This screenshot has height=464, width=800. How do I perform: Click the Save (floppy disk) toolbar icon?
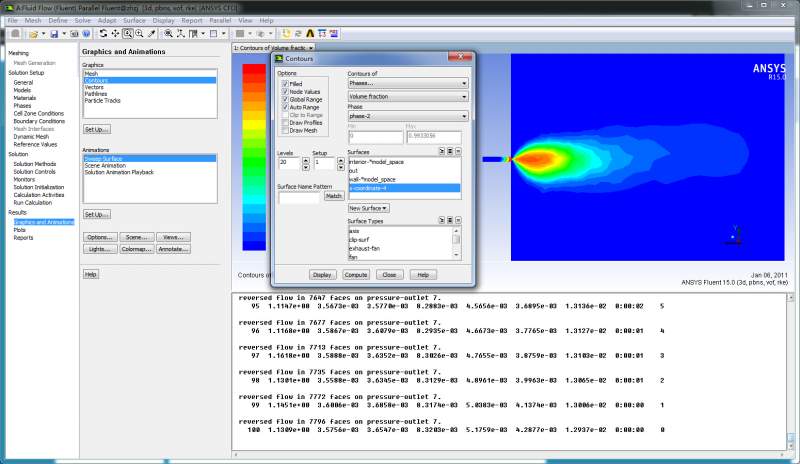[53, 34]
